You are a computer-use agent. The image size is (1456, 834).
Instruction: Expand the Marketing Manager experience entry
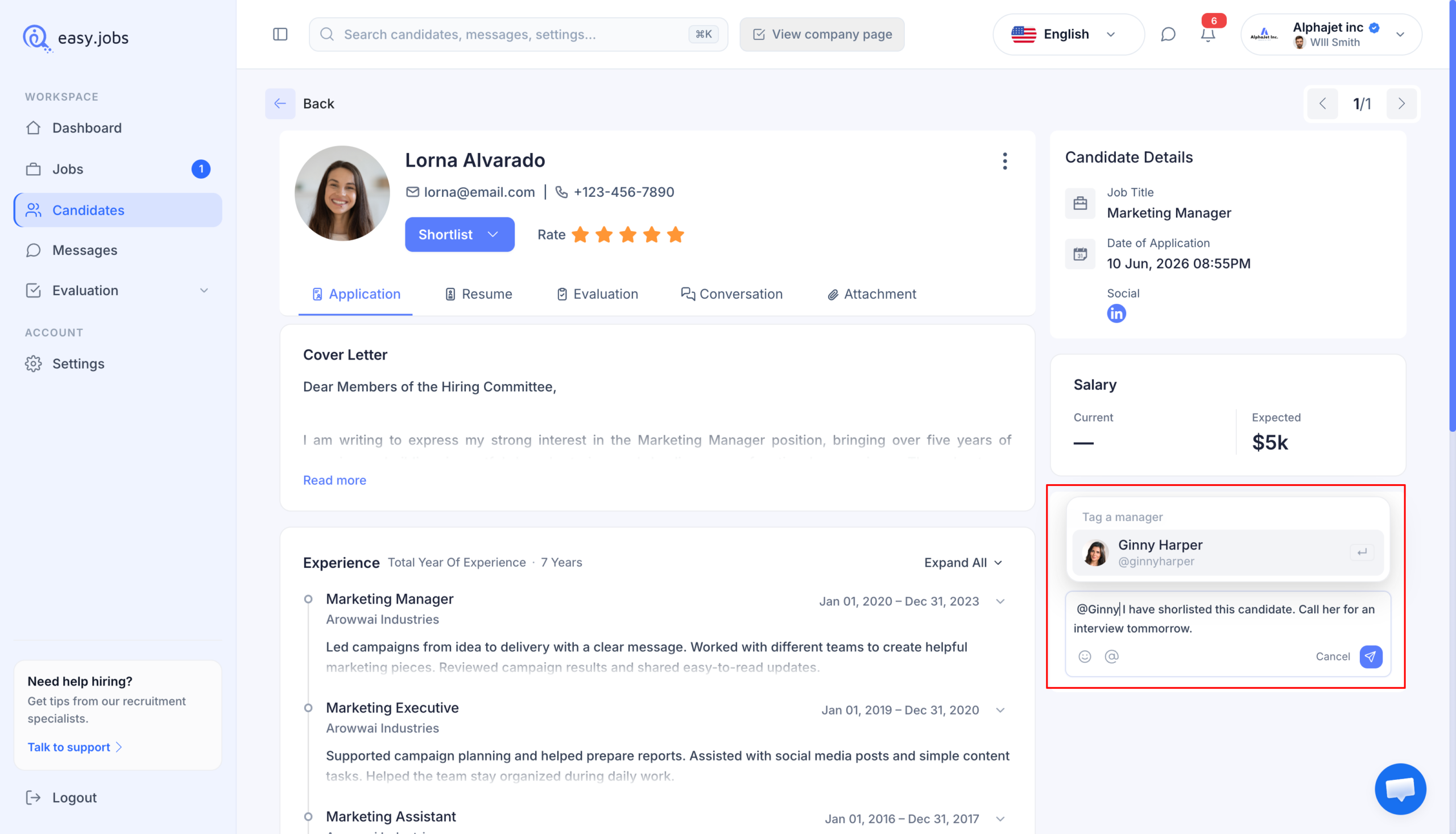(1000, 601)
